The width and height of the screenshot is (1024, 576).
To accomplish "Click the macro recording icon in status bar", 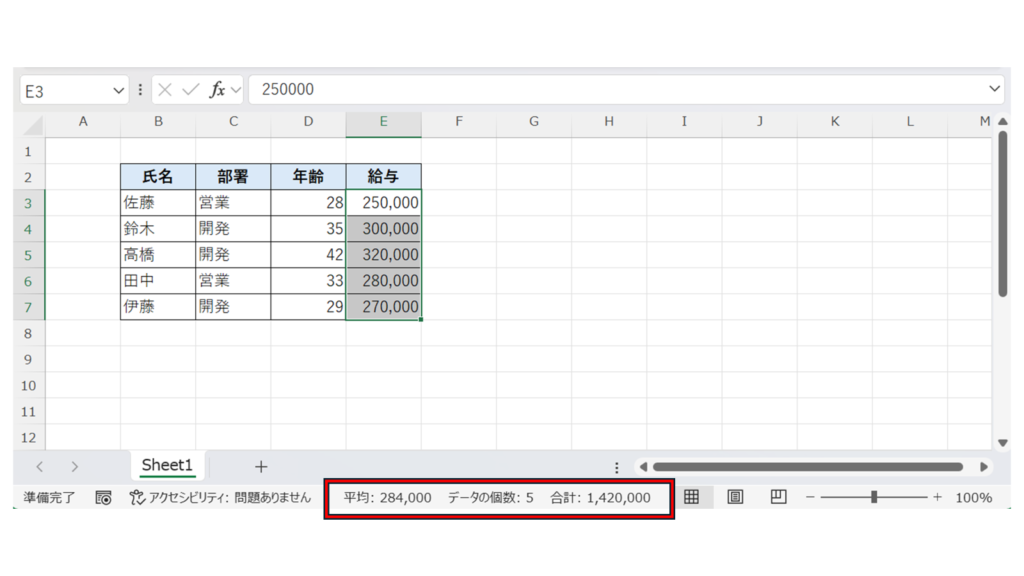I will coord(103,498).
